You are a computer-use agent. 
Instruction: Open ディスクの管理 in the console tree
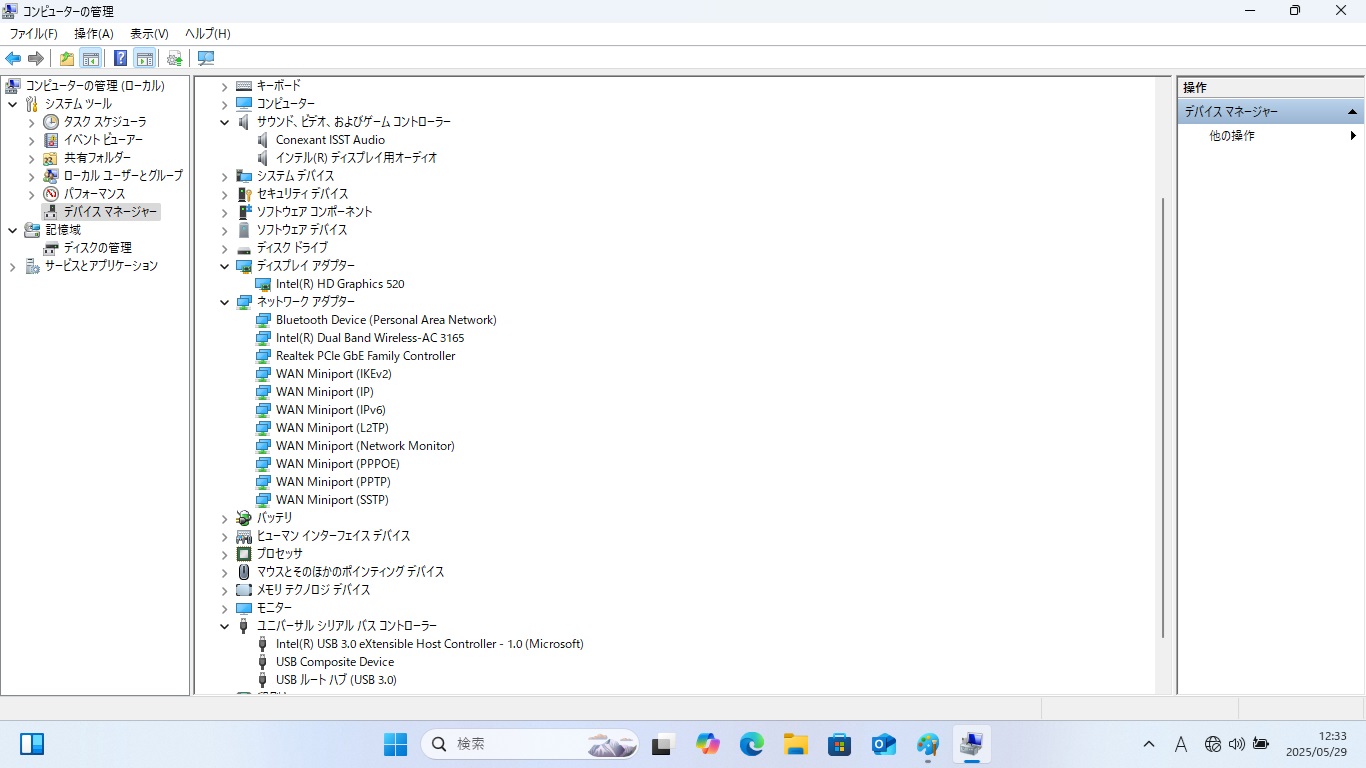tap(97, 248)
